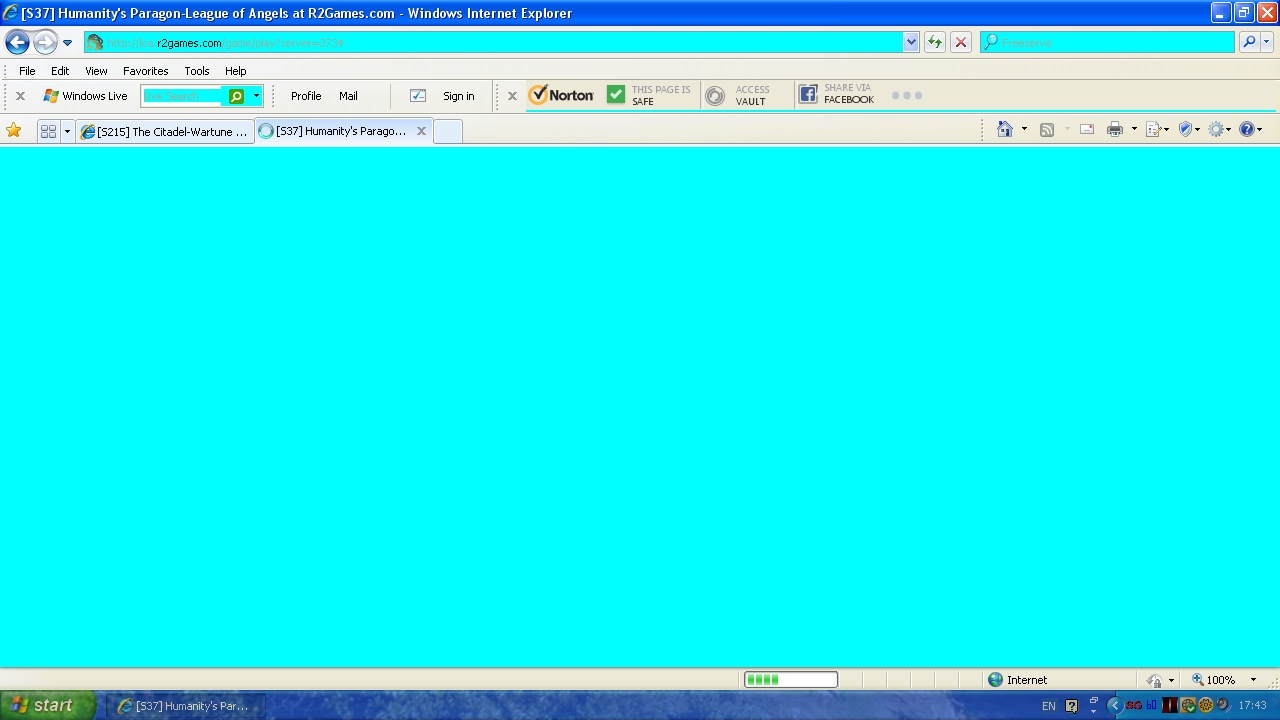
Task: Open the Favorites menu
Action: pyautogui.click(x=145, y=71)
